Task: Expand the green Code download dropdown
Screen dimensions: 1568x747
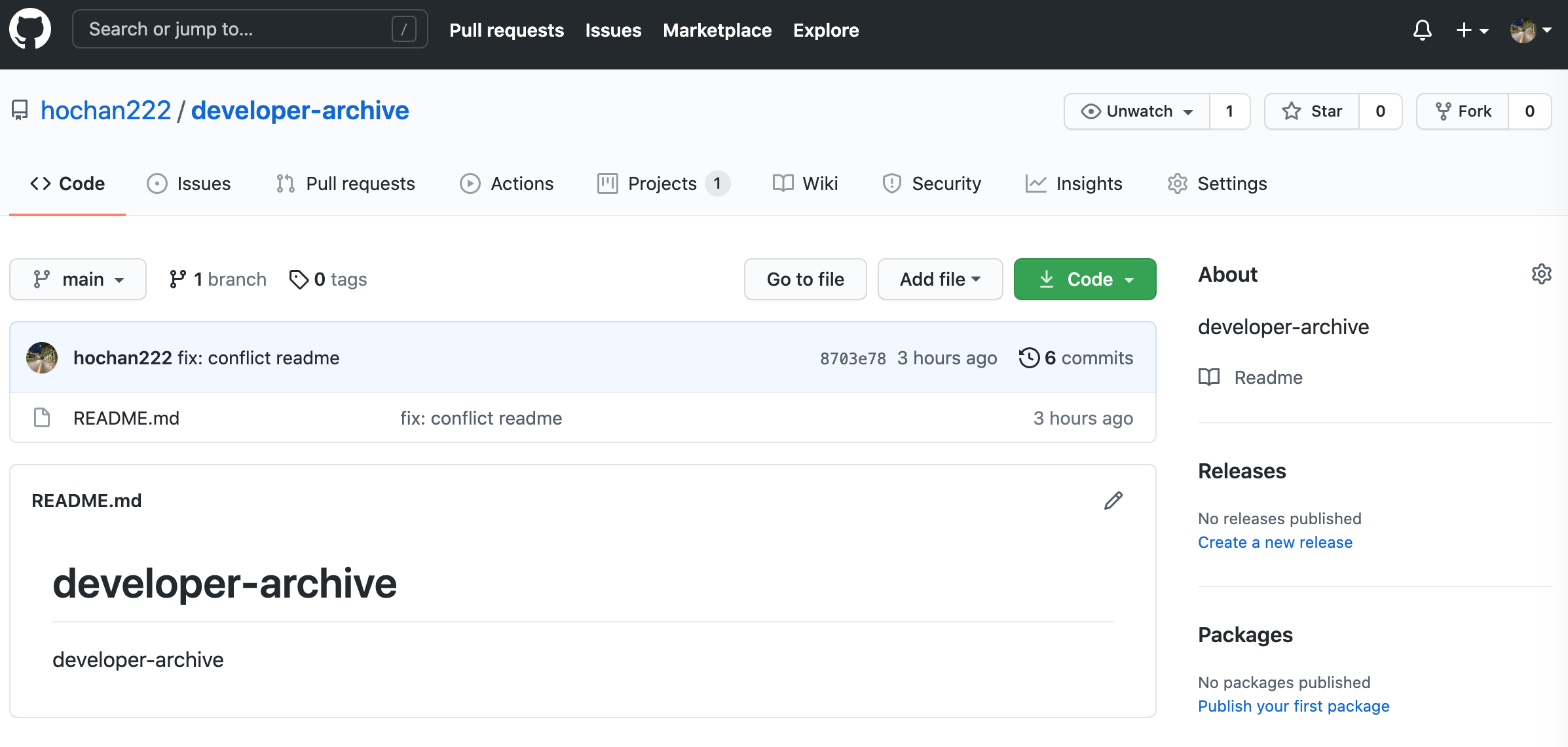Action: (1085, 279)
